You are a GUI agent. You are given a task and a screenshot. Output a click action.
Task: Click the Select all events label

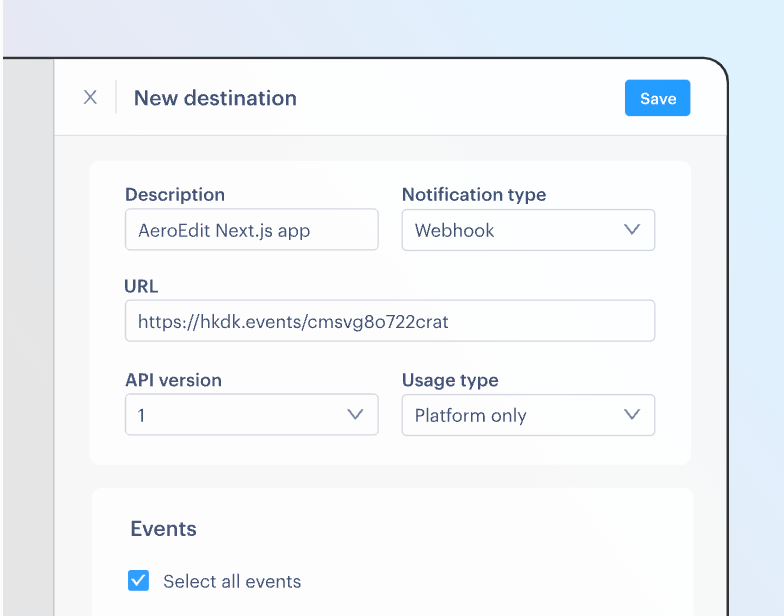pos(232,582)
